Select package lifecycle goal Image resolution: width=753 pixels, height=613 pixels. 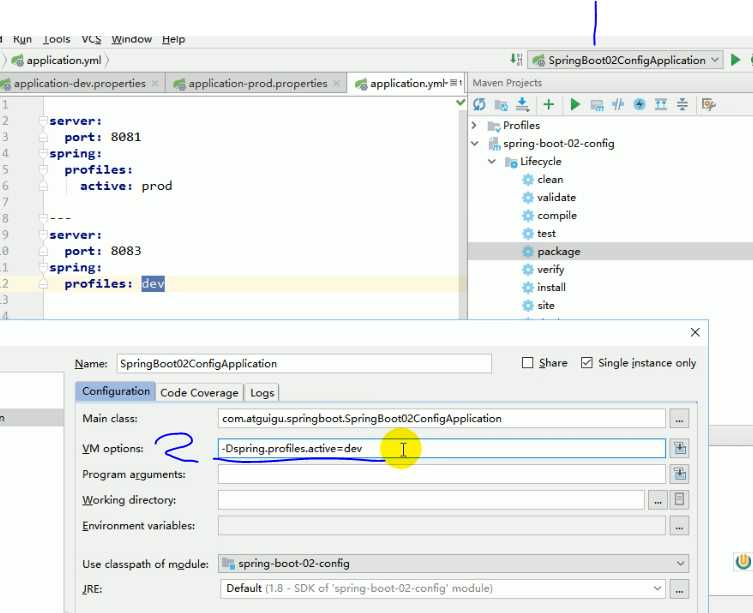[x=559, y=252]
